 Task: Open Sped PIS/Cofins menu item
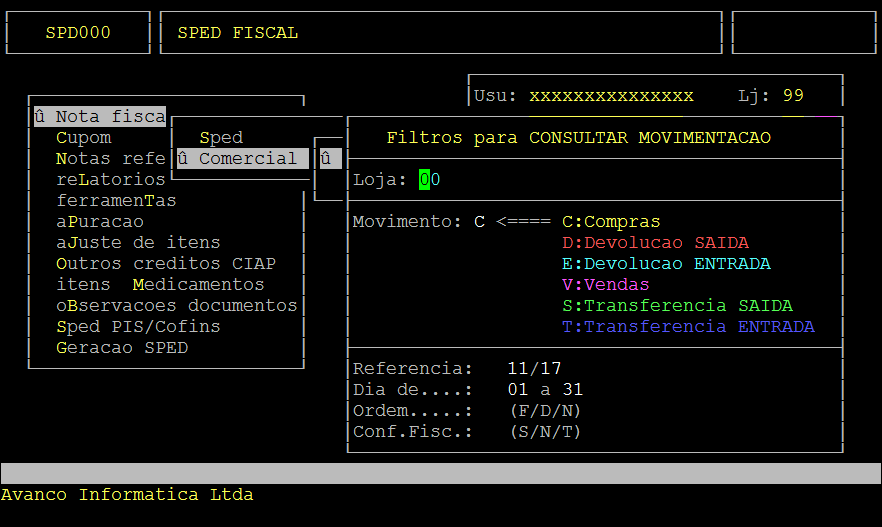pyautogui.click(x=138, y=327)
